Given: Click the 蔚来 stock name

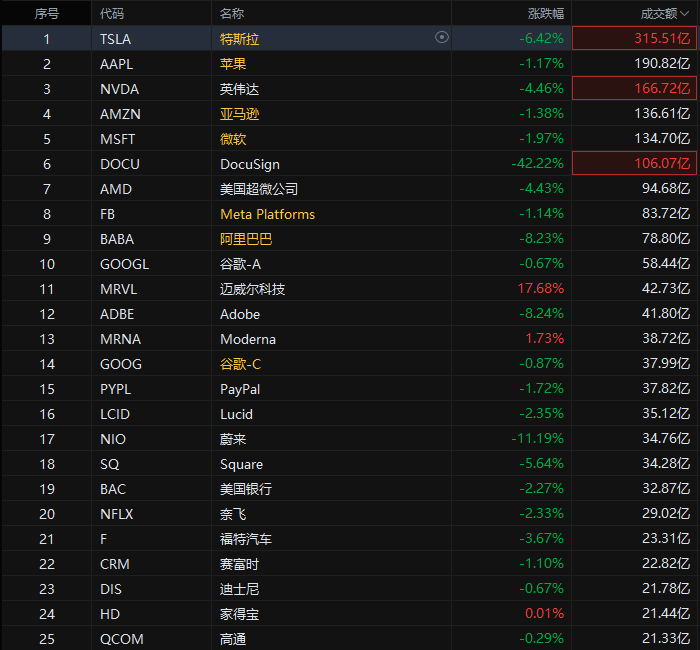Looking at the screenshot, I should tap(233, 439).
